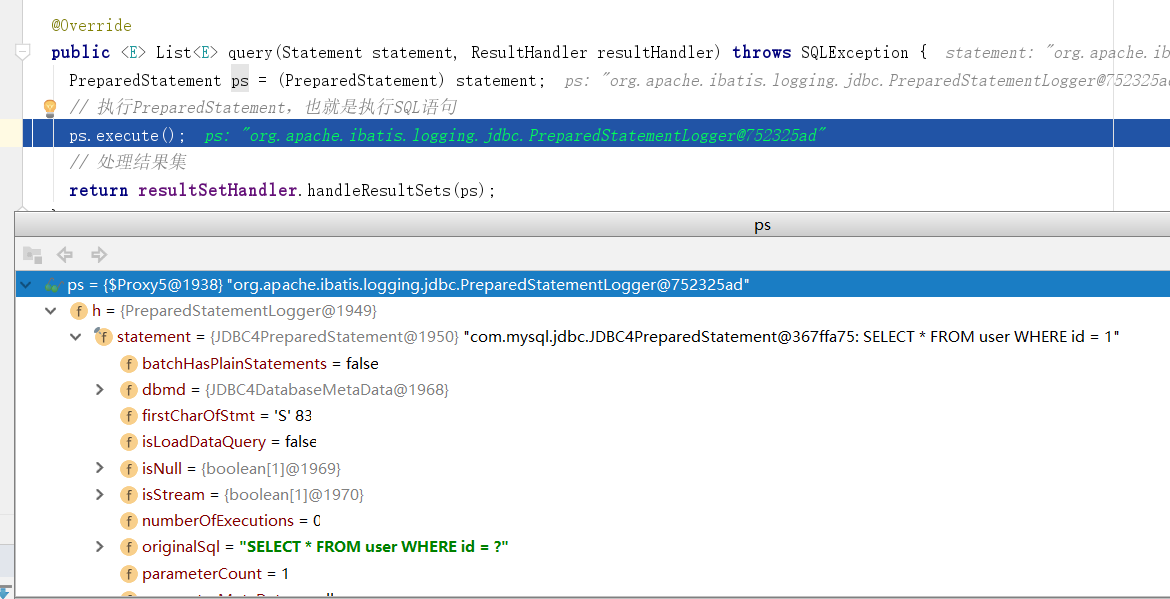
Task: Expand the isStream array field
Action: 100,494
